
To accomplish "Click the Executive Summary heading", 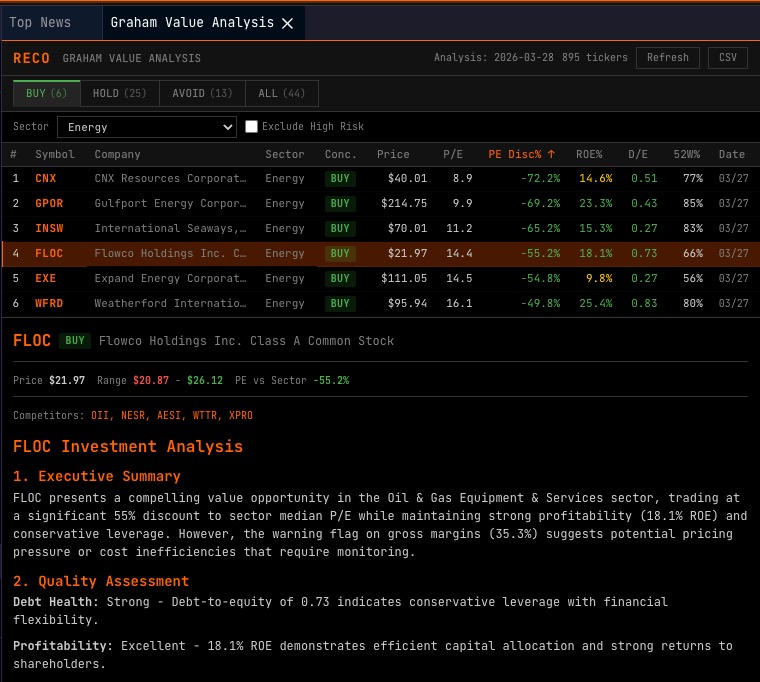I will pyautogui.click(x=97, y=476).
